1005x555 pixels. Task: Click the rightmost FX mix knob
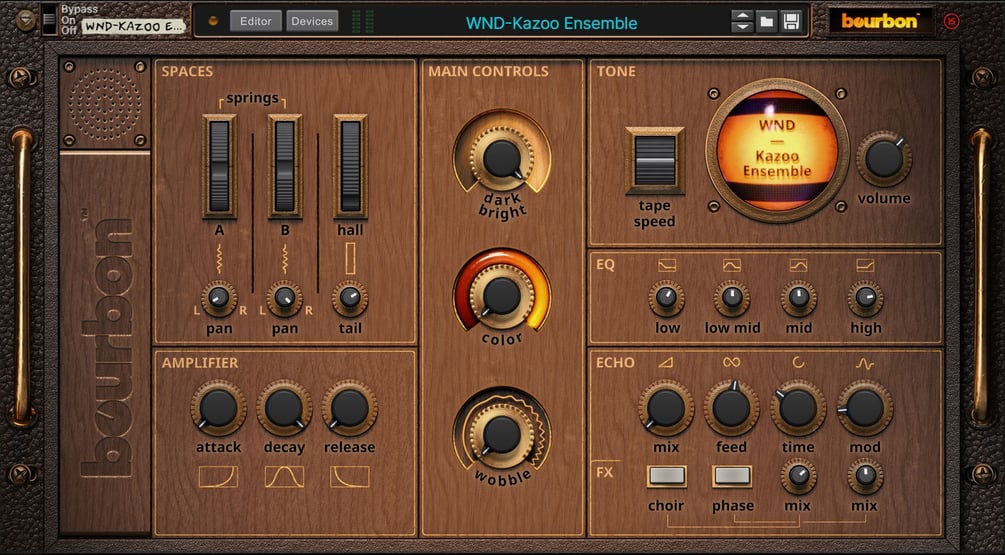865,476
